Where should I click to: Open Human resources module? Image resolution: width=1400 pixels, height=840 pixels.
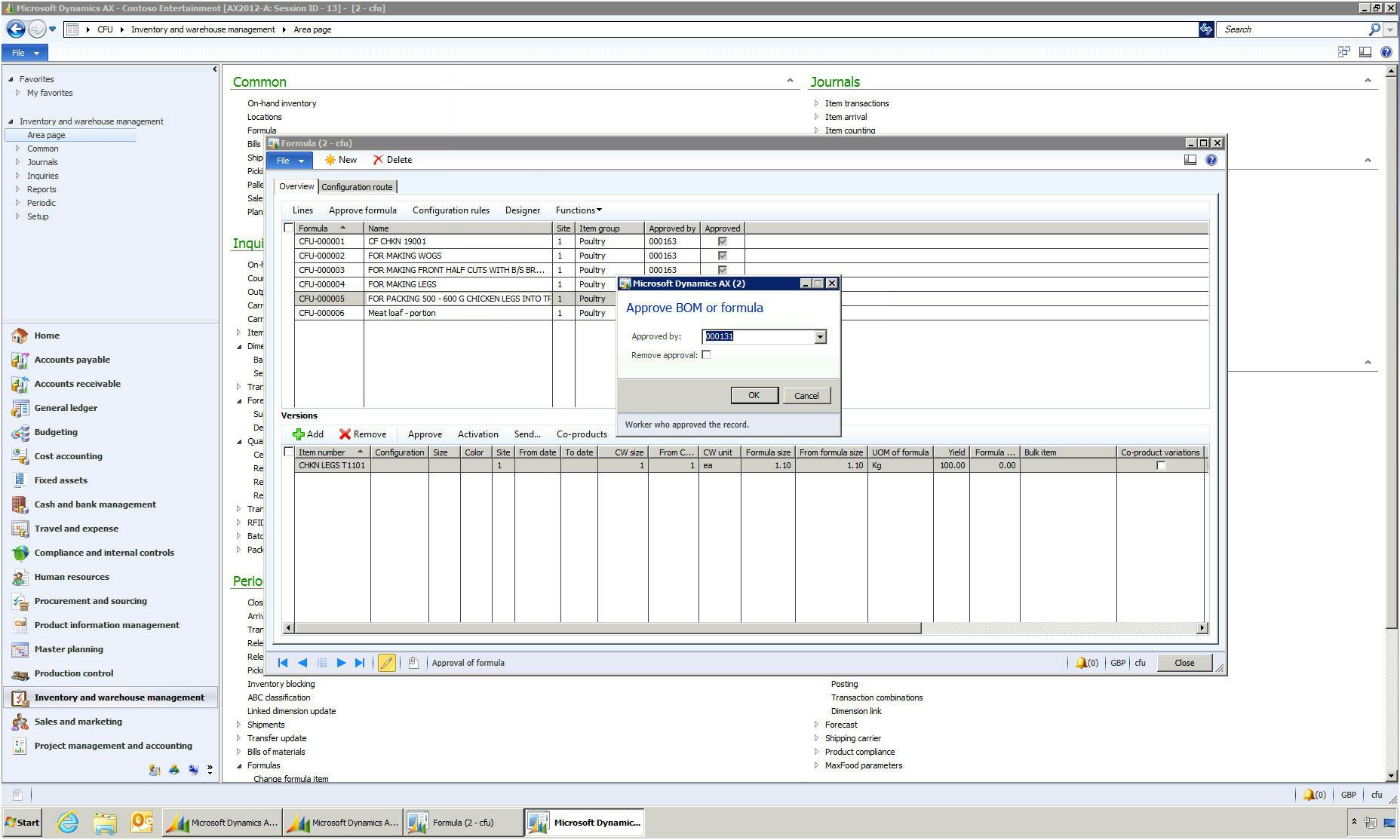click(x=72, y=577)
